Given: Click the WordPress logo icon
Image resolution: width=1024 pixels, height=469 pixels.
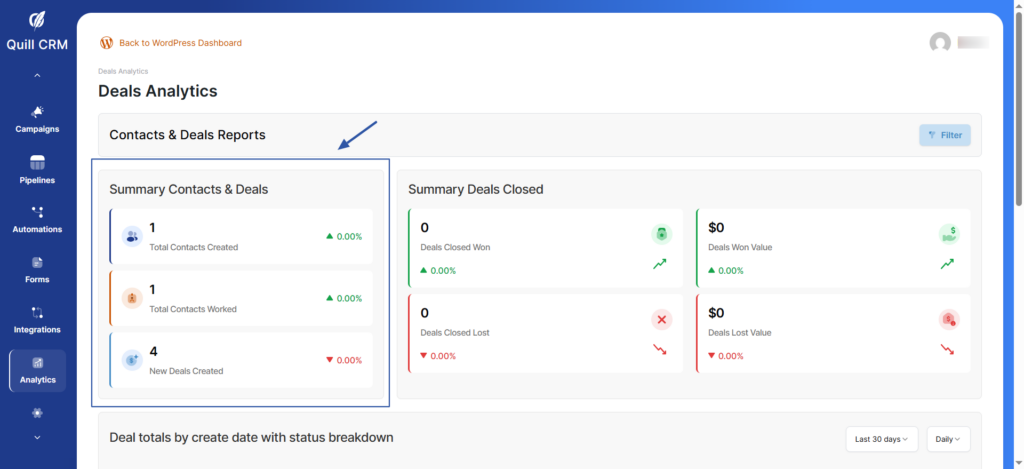Looking at the screenshot, I should coord(106,43).
